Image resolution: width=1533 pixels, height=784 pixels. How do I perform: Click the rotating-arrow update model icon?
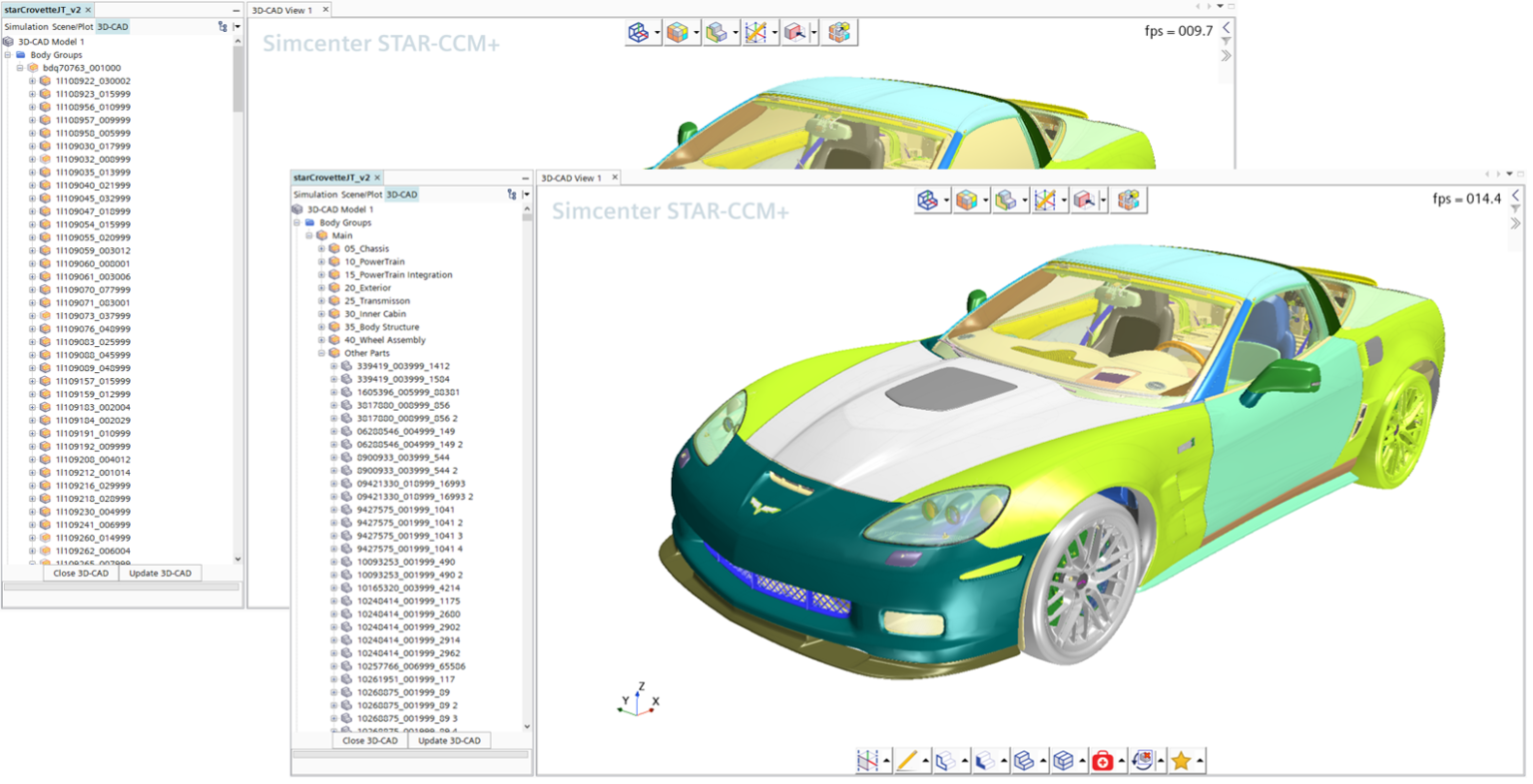coord(1144,759)
